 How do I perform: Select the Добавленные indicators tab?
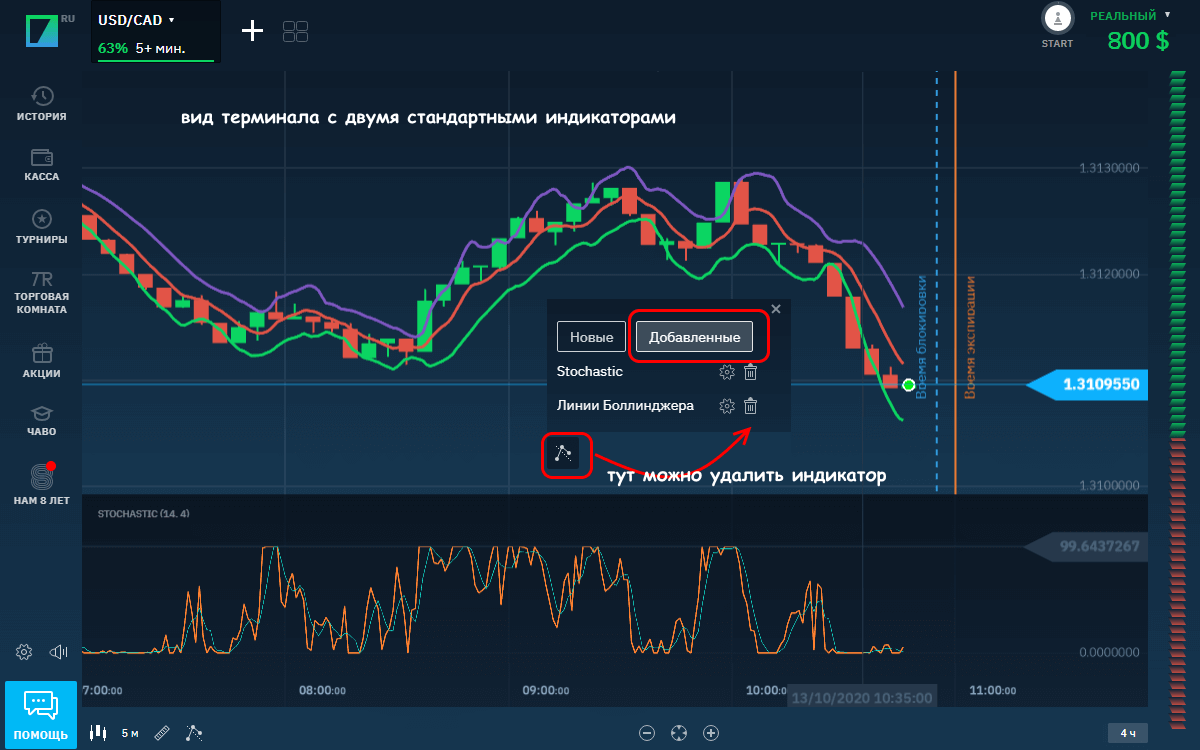[694, 337]
